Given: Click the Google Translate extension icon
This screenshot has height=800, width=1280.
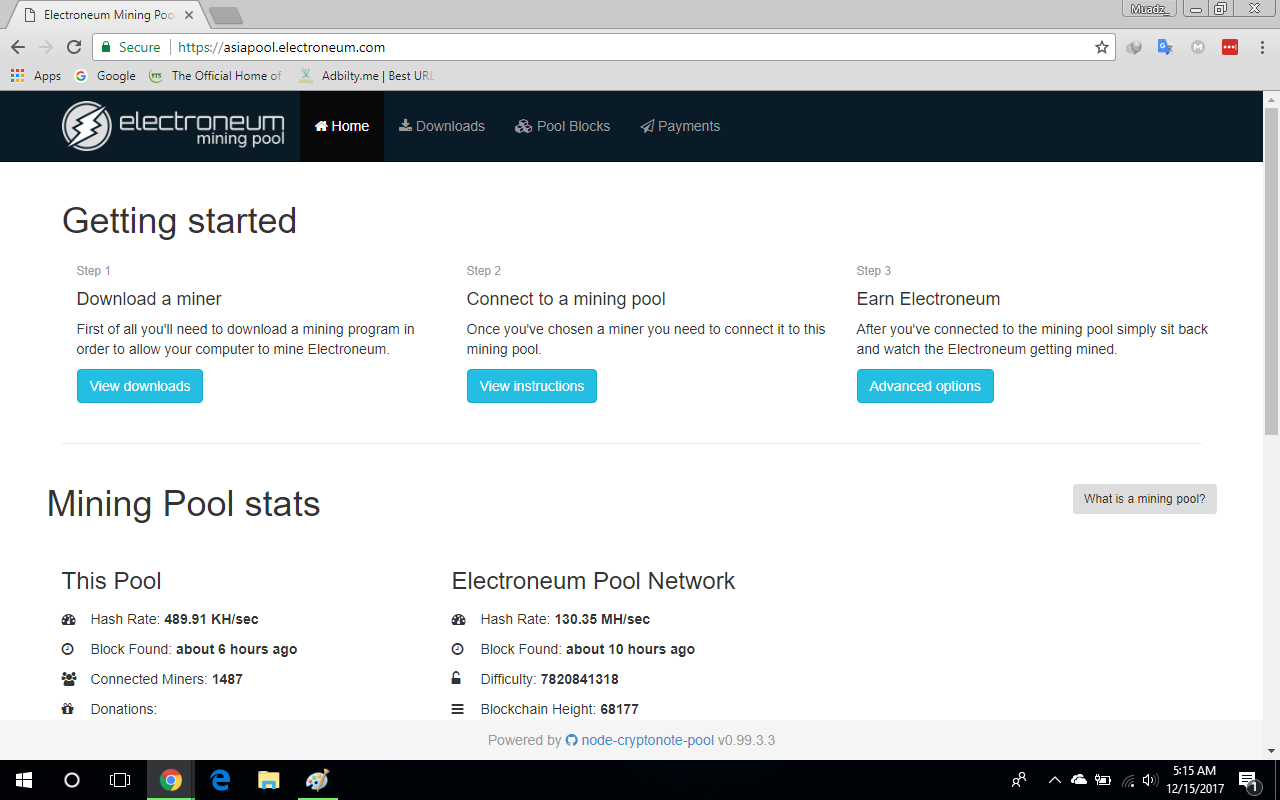Looking at the screenshot, I should pos(1166,47).
